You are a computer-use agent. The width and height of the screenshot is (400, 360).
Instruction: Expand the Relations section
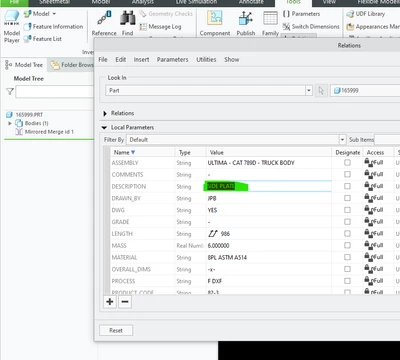coord(105,113)
